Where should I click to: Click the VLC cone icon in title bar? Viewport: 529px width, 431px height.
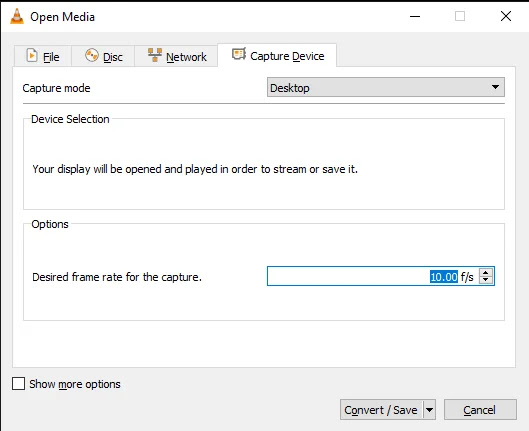[x=17, y=16]
